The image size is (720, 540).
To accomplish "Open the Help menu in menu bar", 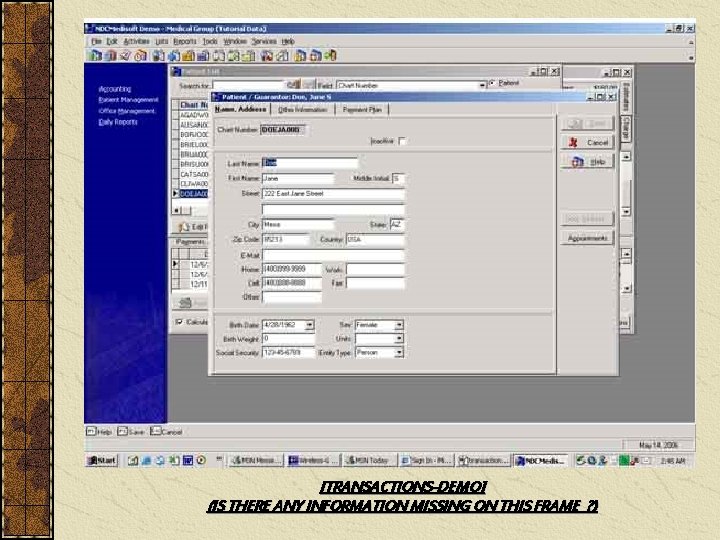I will point(288,41).
